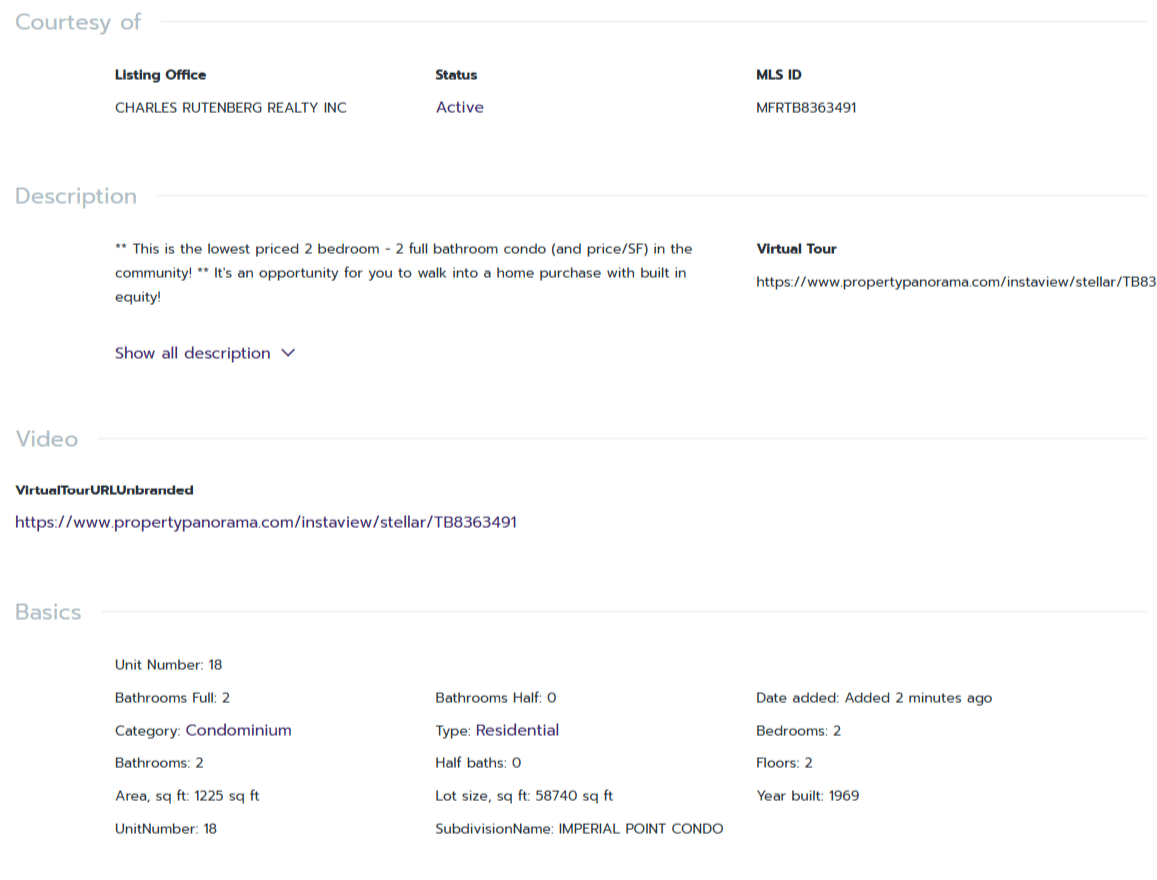This screenshot has width=1157, height=880.
Task: Click the Lot size 58740 sq ft field
Action: point(524,796)
